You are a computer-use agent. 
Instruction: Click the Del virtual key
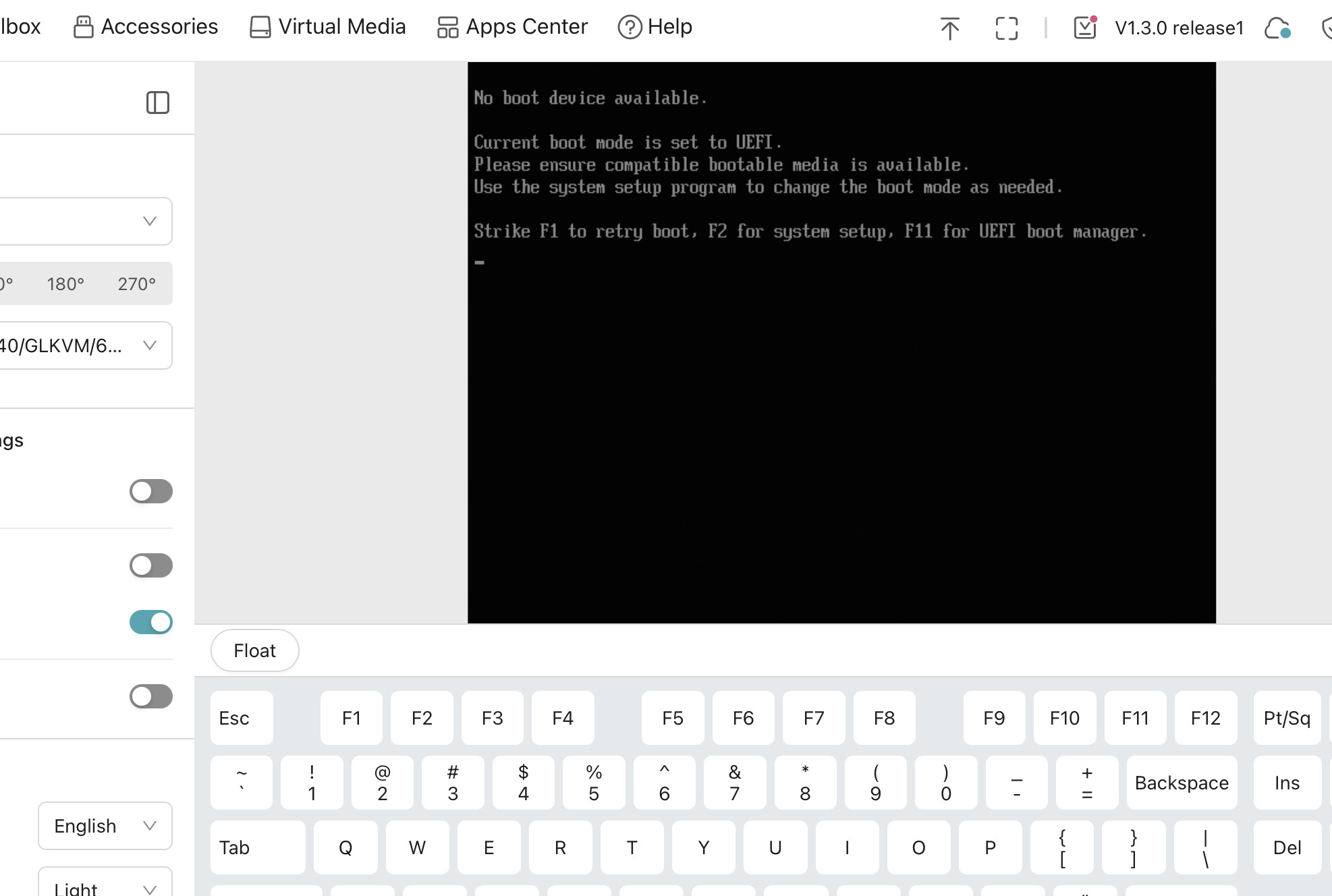coord(1287,847)
